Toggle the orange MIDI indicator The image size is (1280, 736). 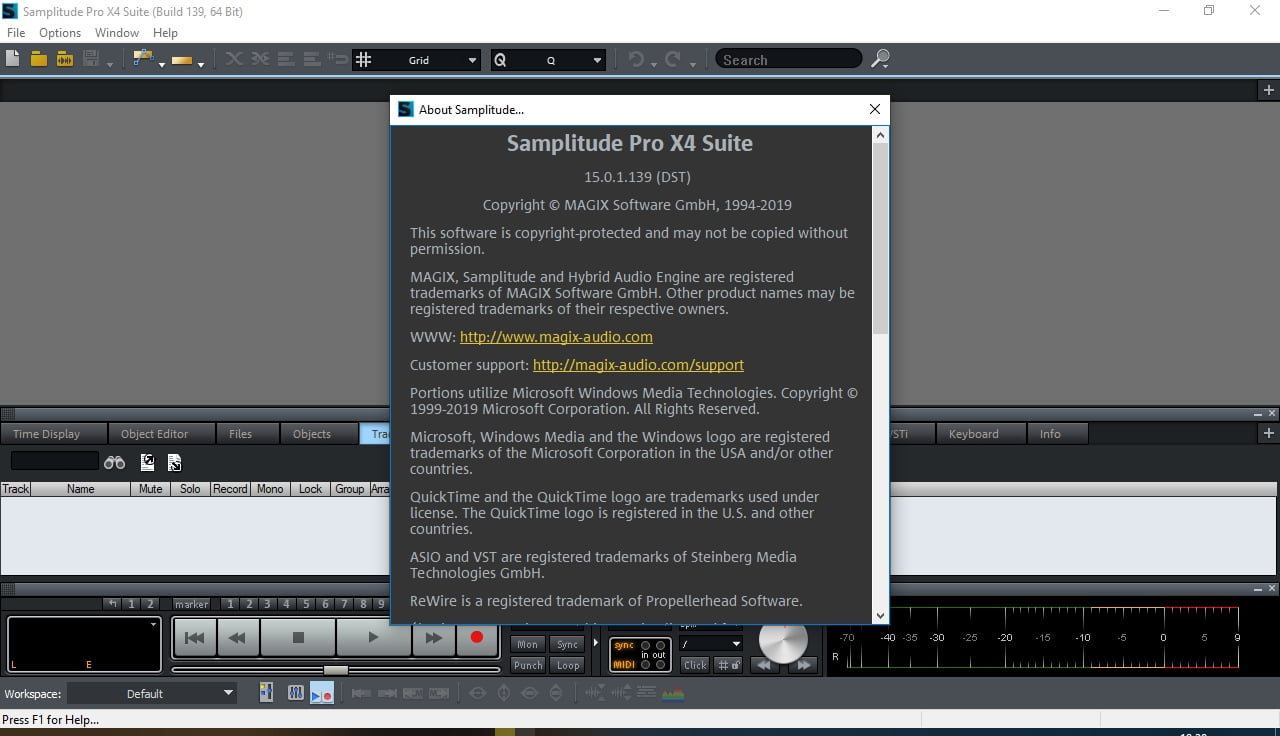[x=624, y=664]
